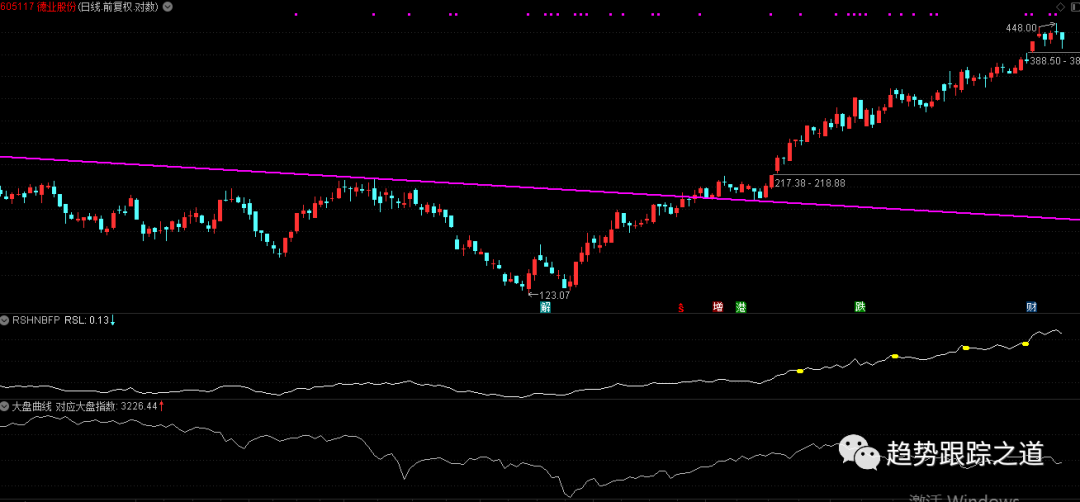Click the 前复权 adjustment label
The image size is (1080, 502).
pyautogui.click(x=117, y=6)
